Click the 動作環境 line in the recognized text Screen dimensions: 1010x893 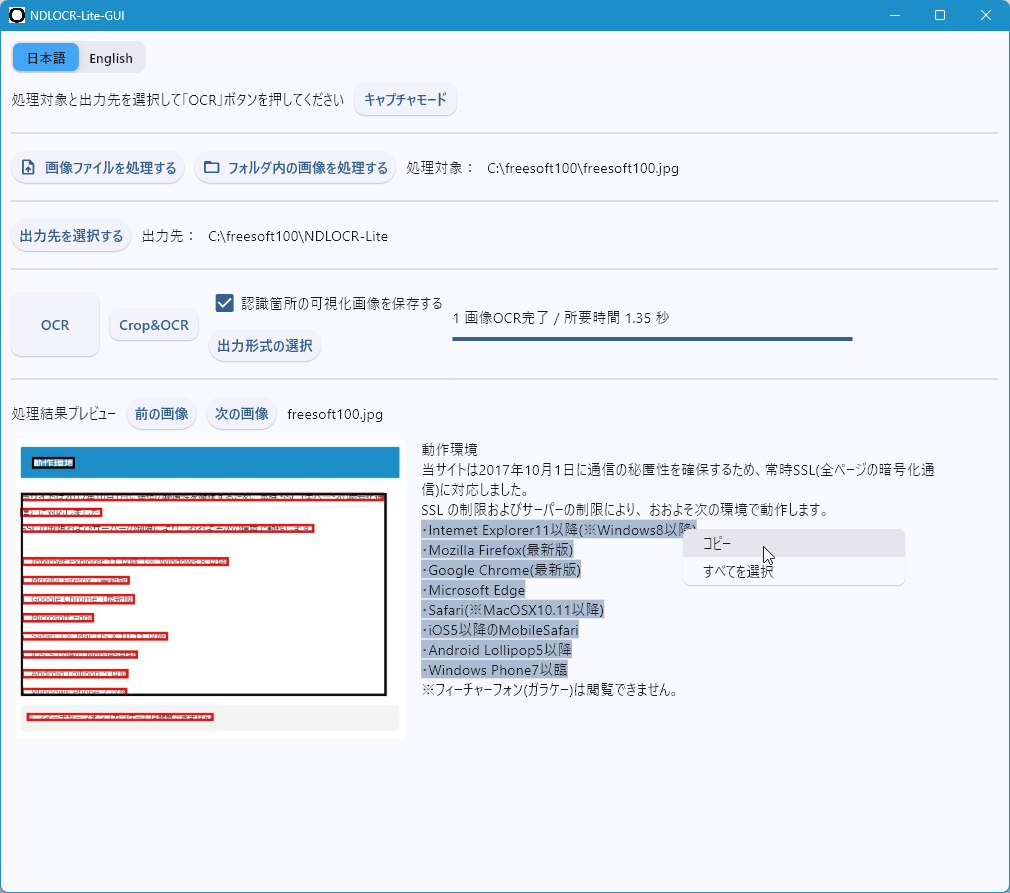click(x=450, y=450)
